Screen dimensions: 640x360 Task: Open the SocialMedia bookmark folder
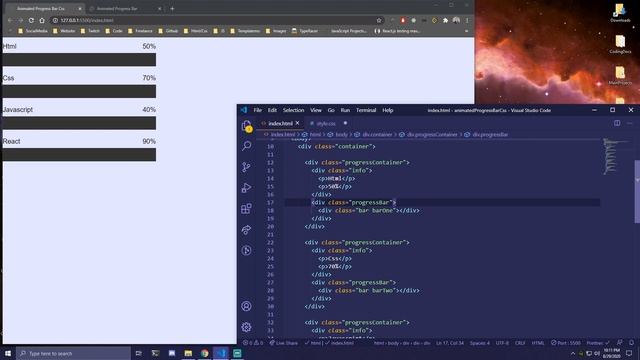33,31
